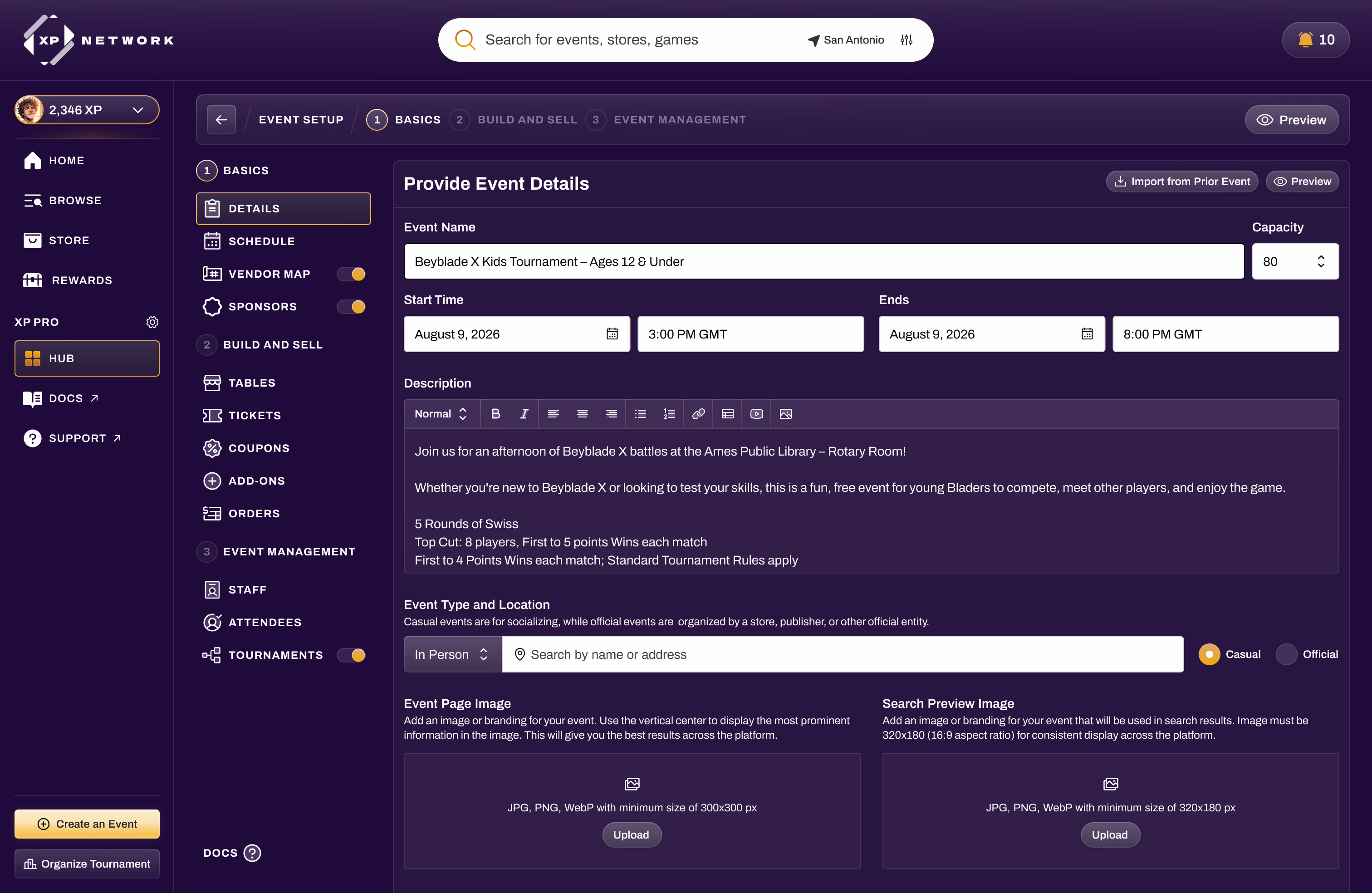Open the In Person event type dropdown
The image size is (1372, 893).
coord(452,654)
